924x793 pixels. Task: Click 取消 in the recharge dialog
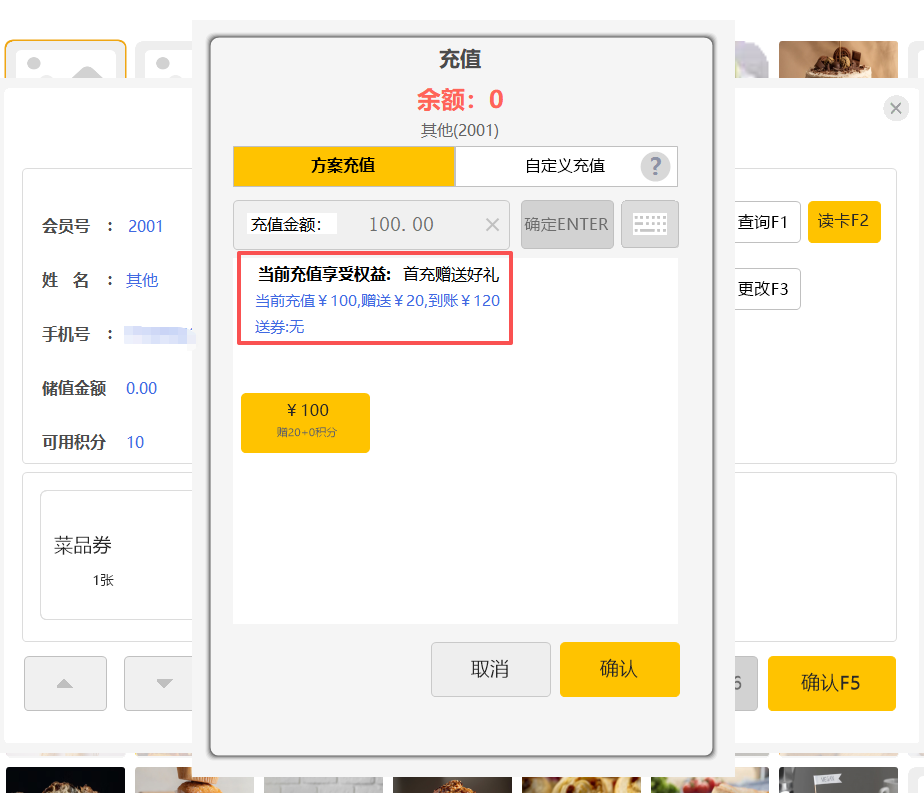(x=490, y=669)
